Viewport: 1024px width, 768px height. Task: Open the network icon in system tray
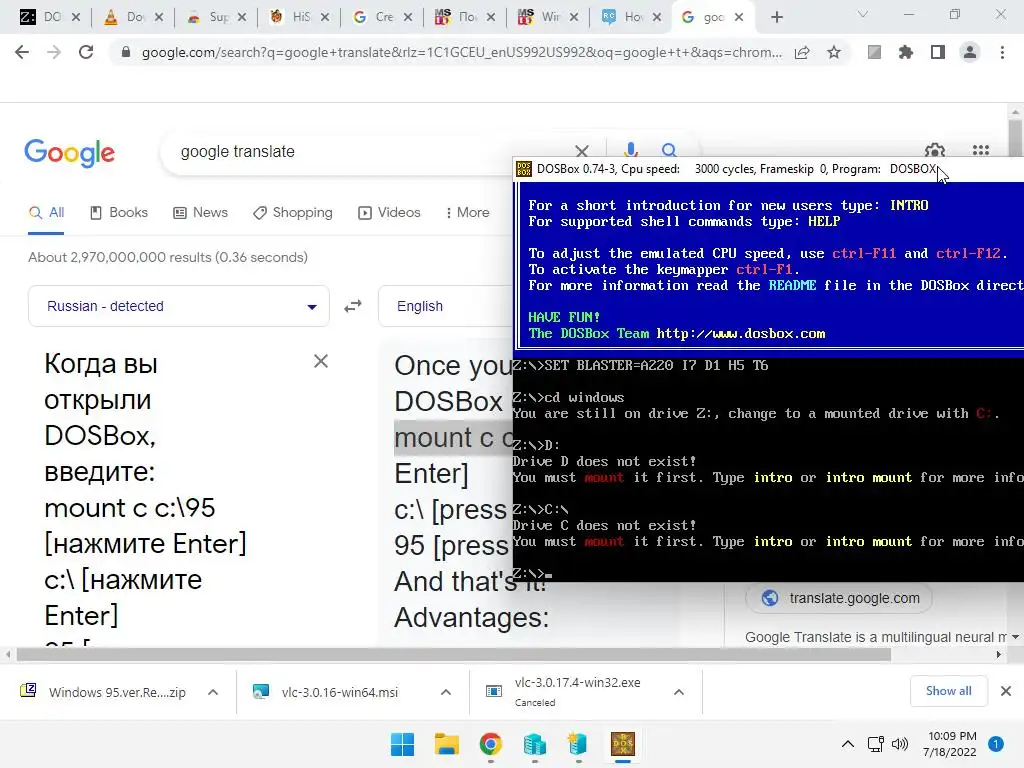pyautogui.click(x=875, y=744)
